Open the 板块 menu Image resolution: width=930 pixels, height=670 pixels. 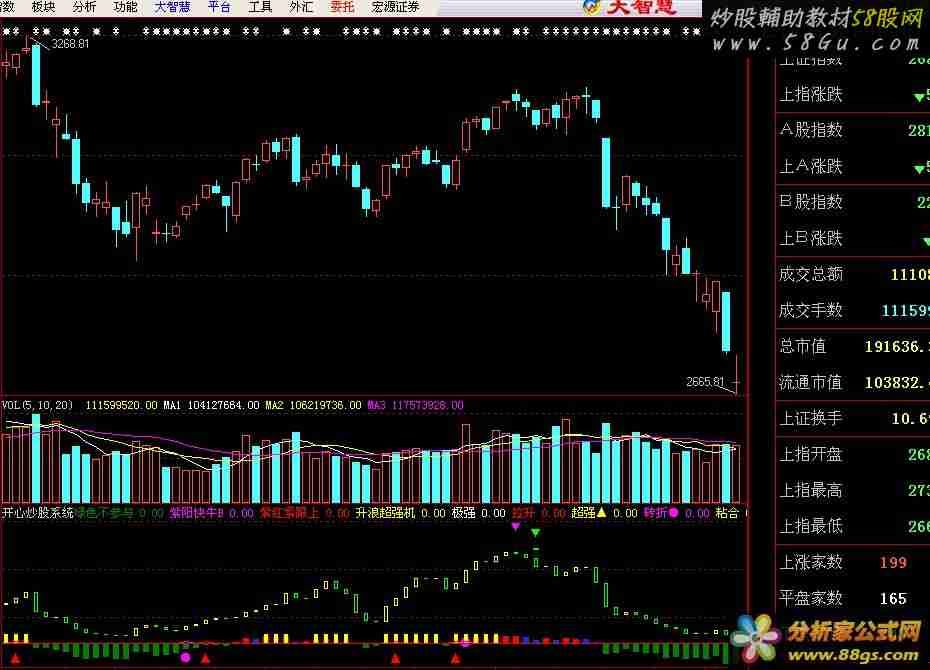tap(43, 7)
